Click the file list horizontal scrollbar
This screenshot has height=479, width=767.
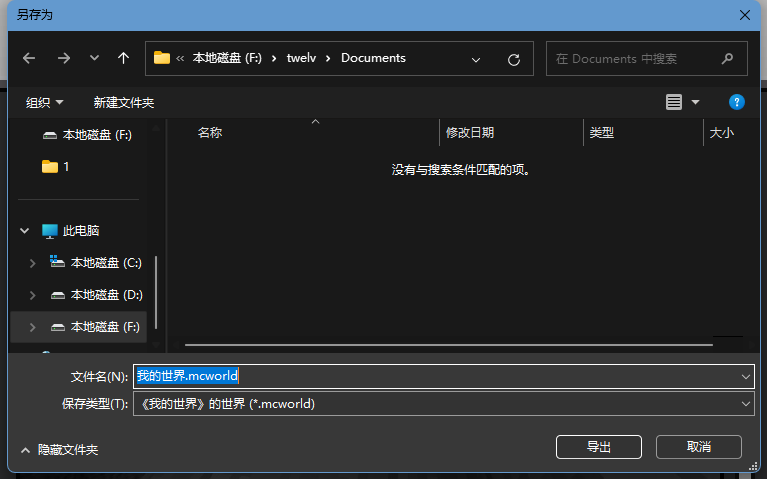coord(449,345)
